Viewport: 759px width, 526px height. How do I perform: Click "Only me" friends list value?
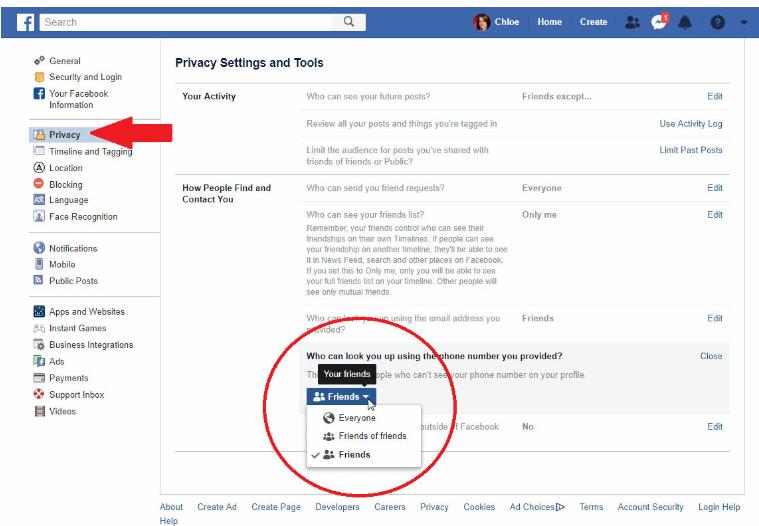[539, 215]
